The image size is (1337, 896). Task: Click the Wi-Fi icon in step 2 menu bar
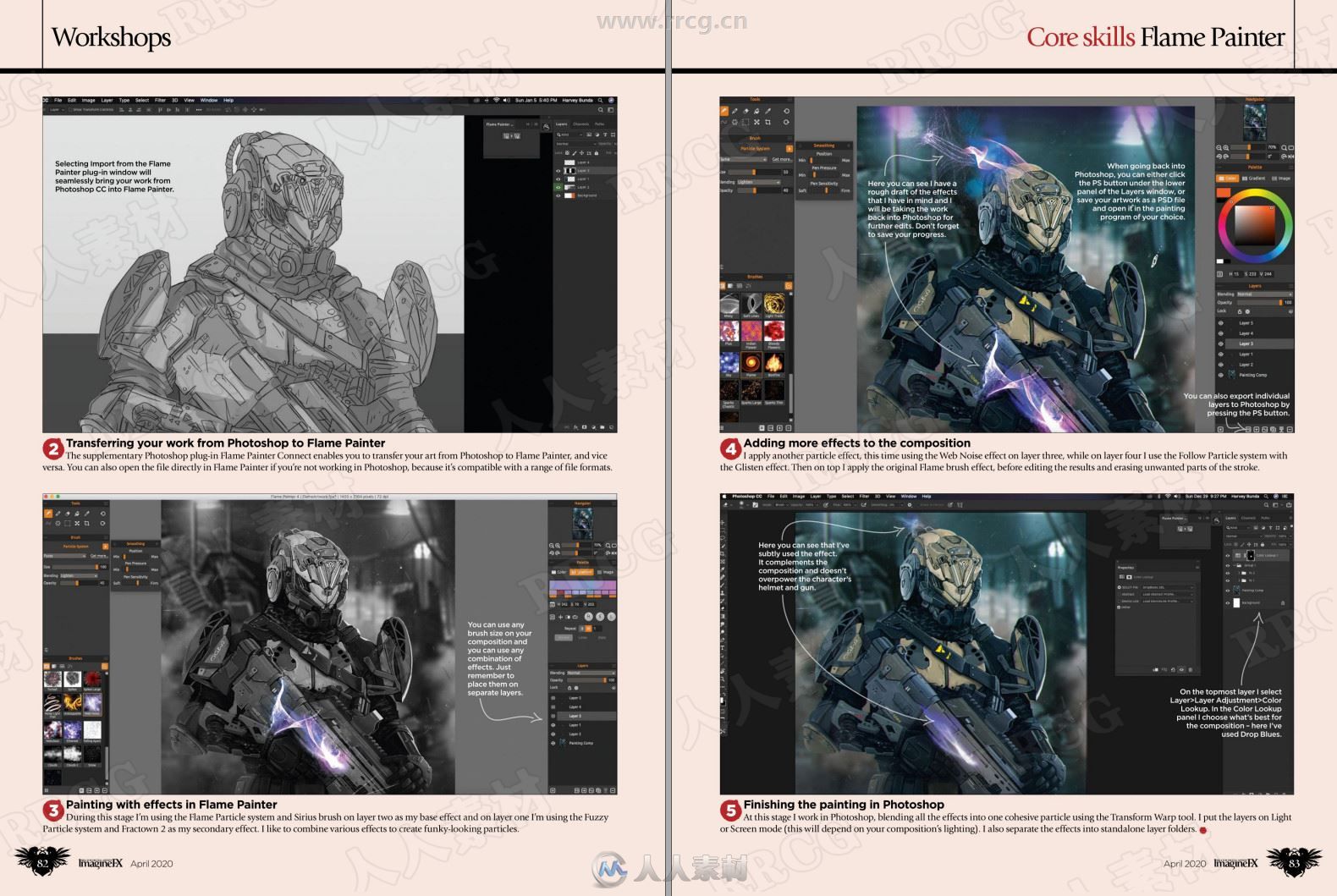[x=497, y=100]
